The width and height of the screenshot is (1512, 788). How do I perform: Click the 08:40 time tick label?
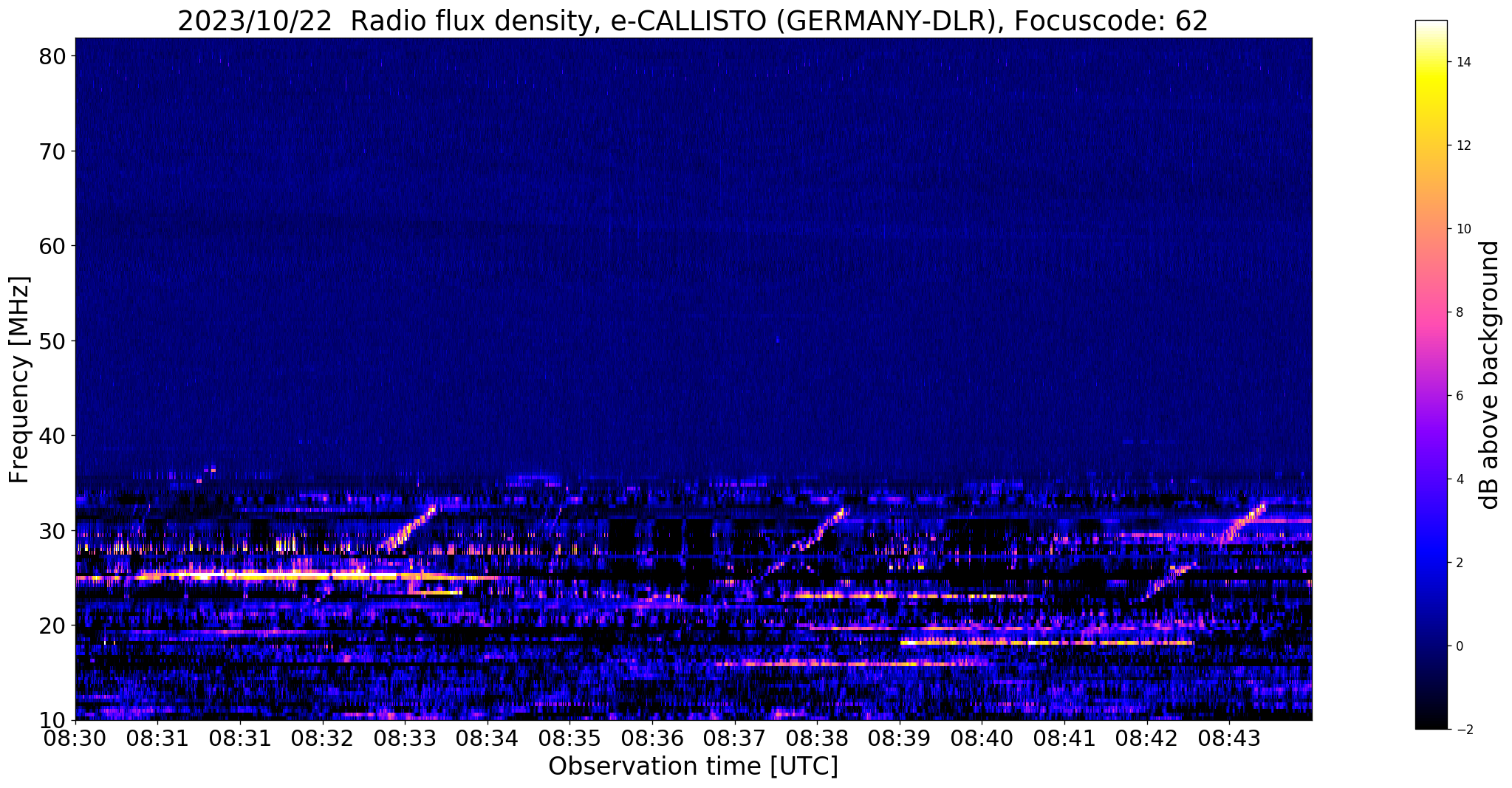(x=982, y=738)
